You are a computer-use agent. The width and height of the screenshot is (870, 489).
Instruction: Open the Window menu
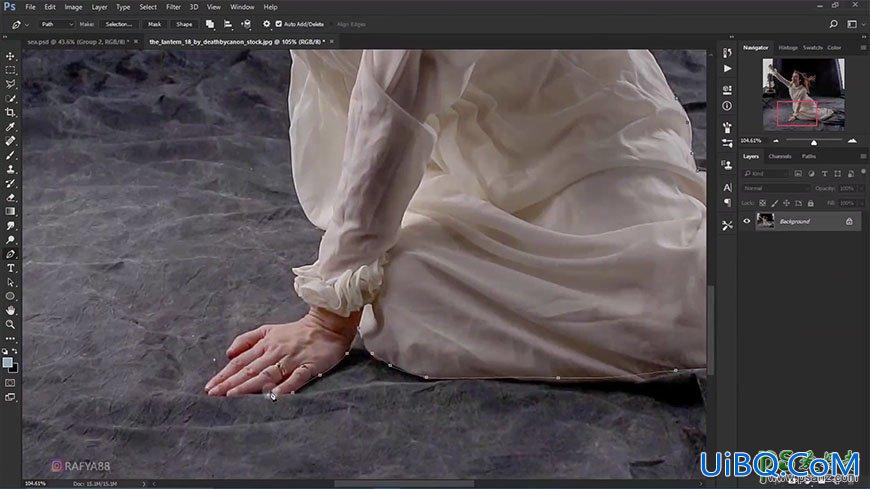242,7
